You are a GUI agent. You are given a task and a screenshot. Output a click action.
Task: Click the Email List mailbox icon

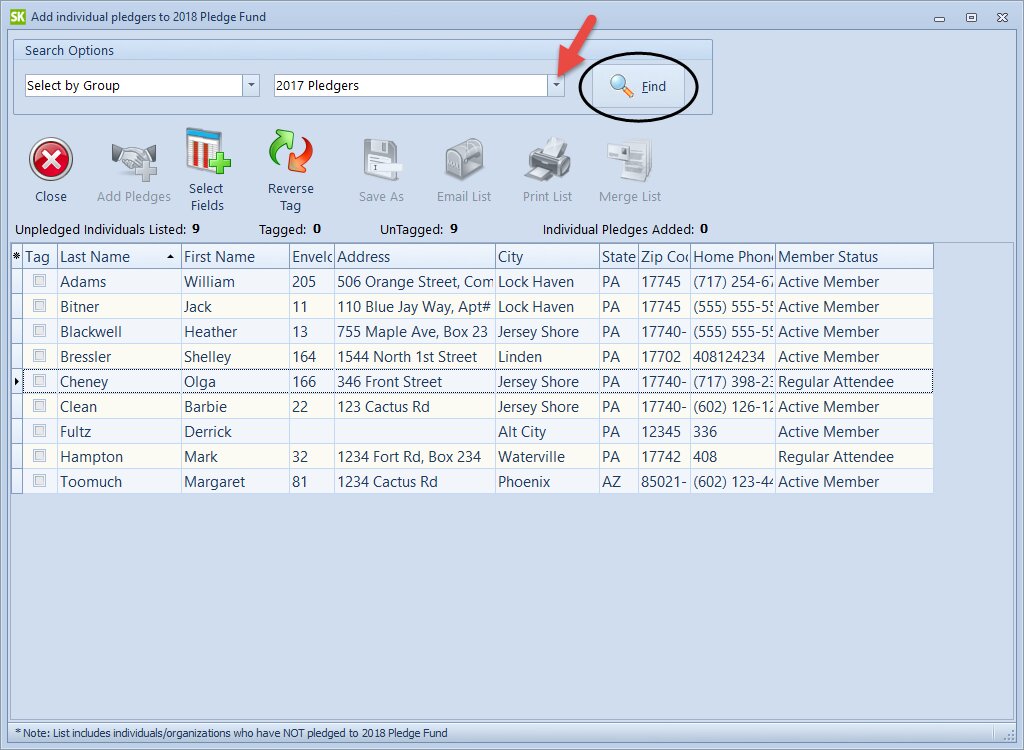464,160
